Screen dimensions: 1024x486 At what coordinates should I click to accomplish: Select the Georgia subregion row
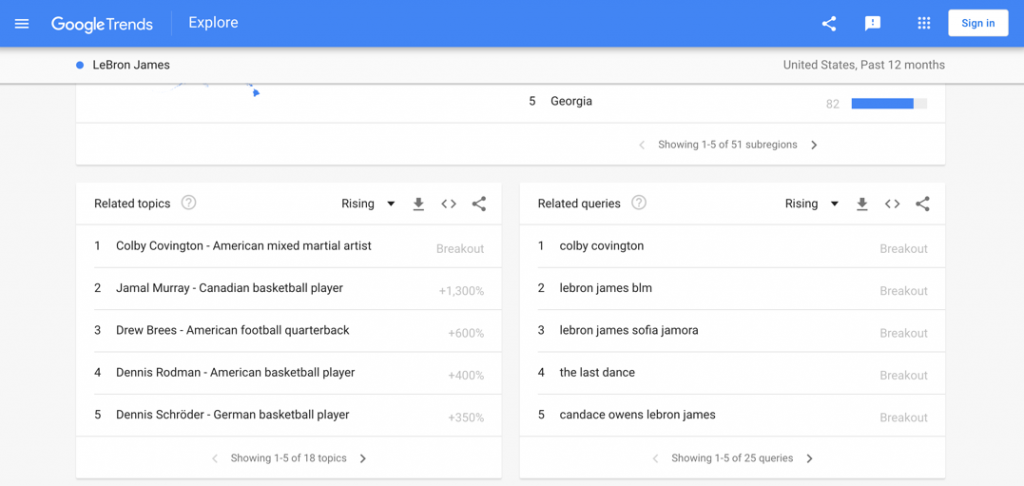pyautogui.click(x=728, y=102)
